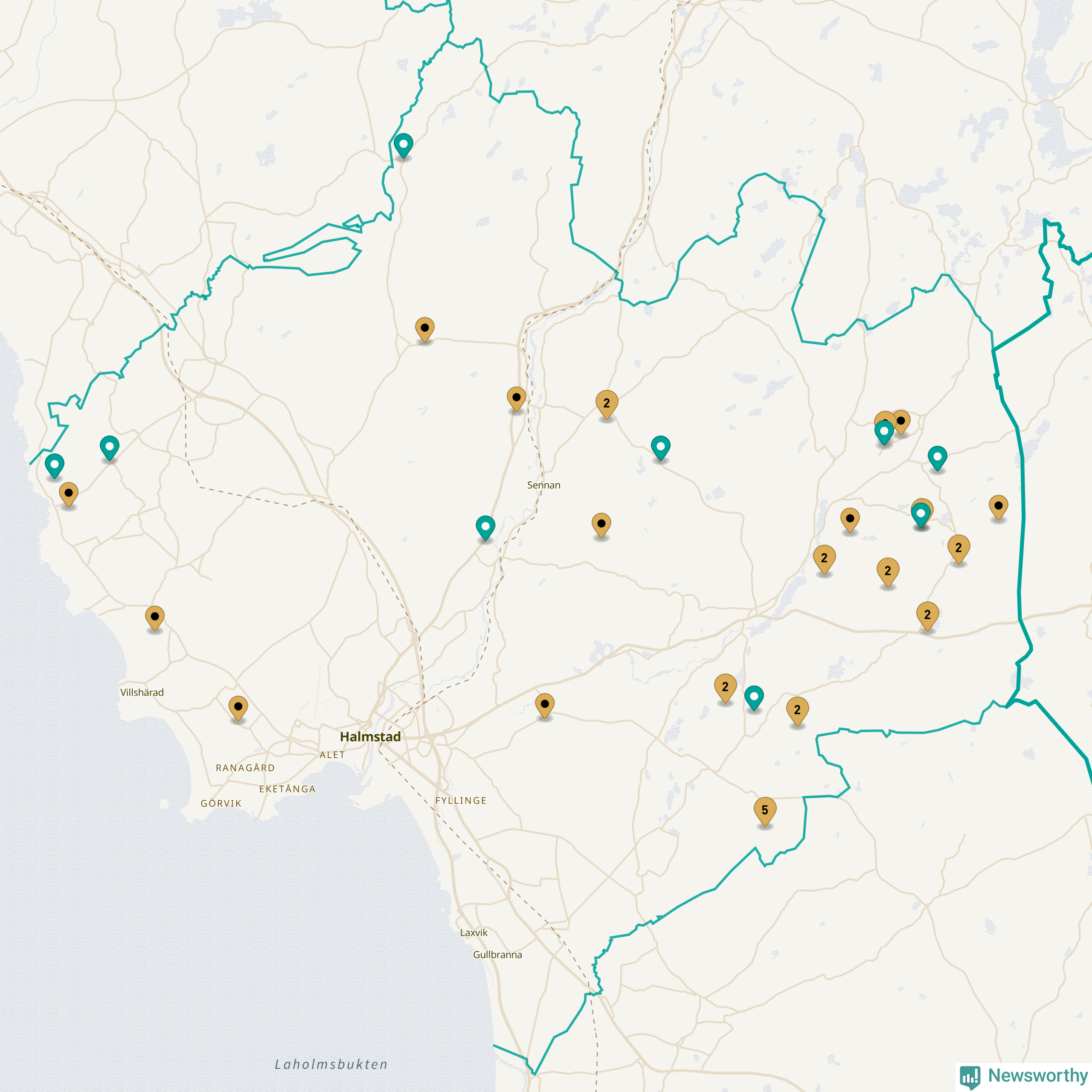Click the orange pin nearest the eastern border

coord(998,506)
